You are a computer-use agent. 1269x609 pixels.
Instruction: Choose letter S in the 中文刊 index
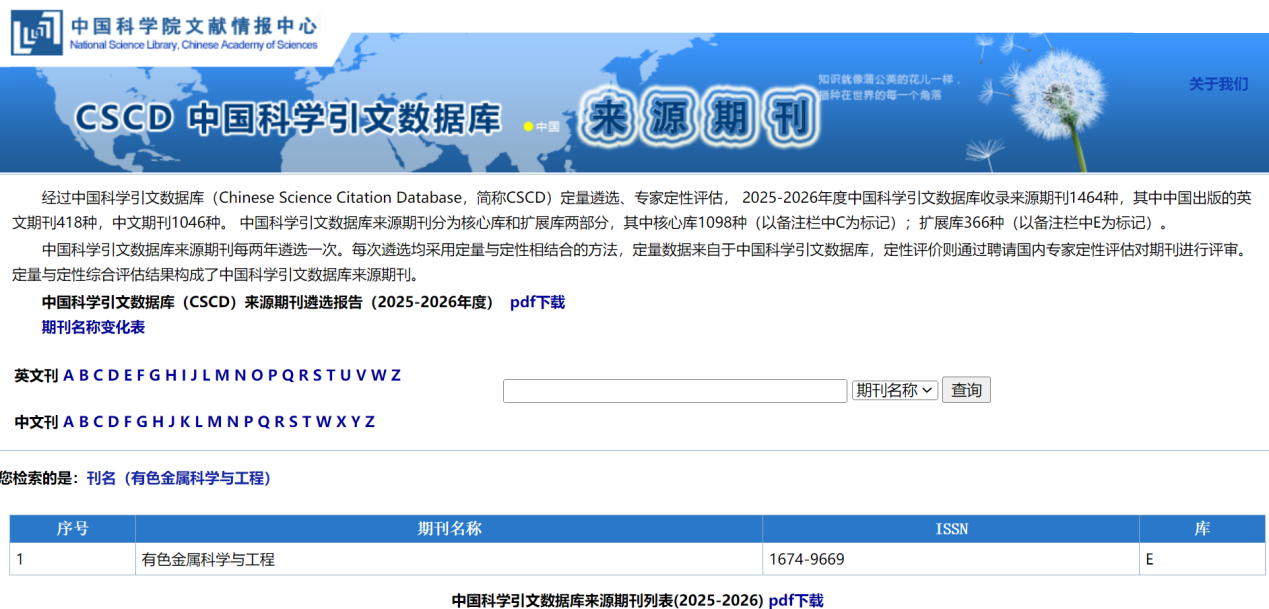[294, 421]
